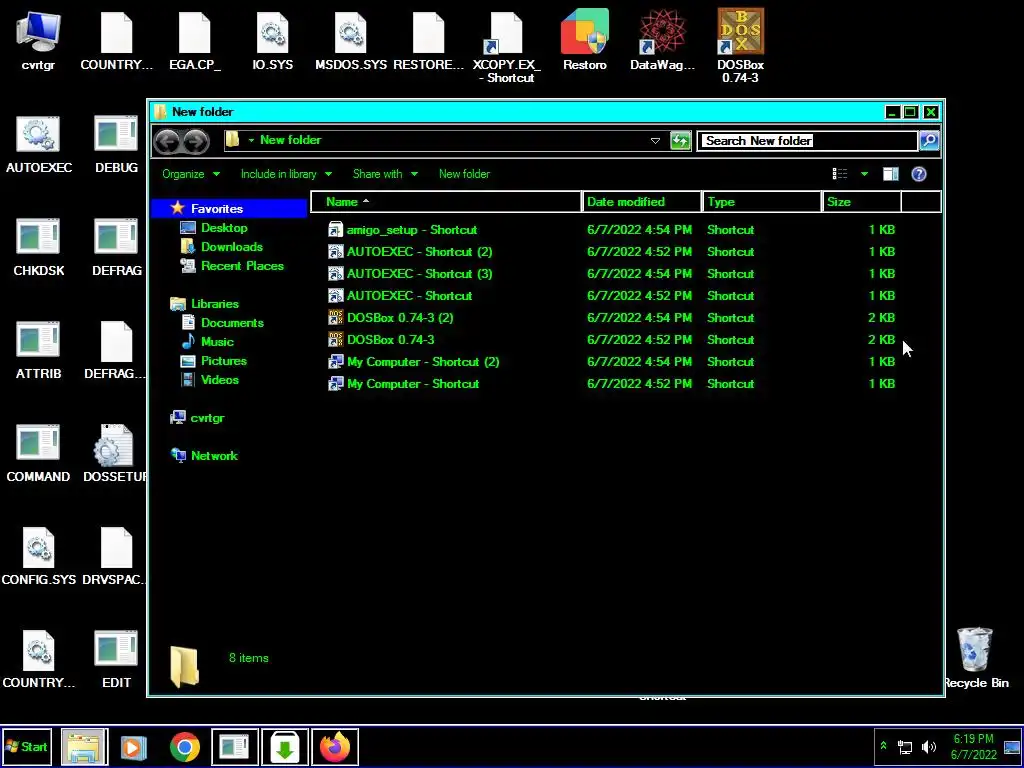This screenshot has height=768, width=1024.
Task: Click New folder toolbar button
Action: coord(464,174)
